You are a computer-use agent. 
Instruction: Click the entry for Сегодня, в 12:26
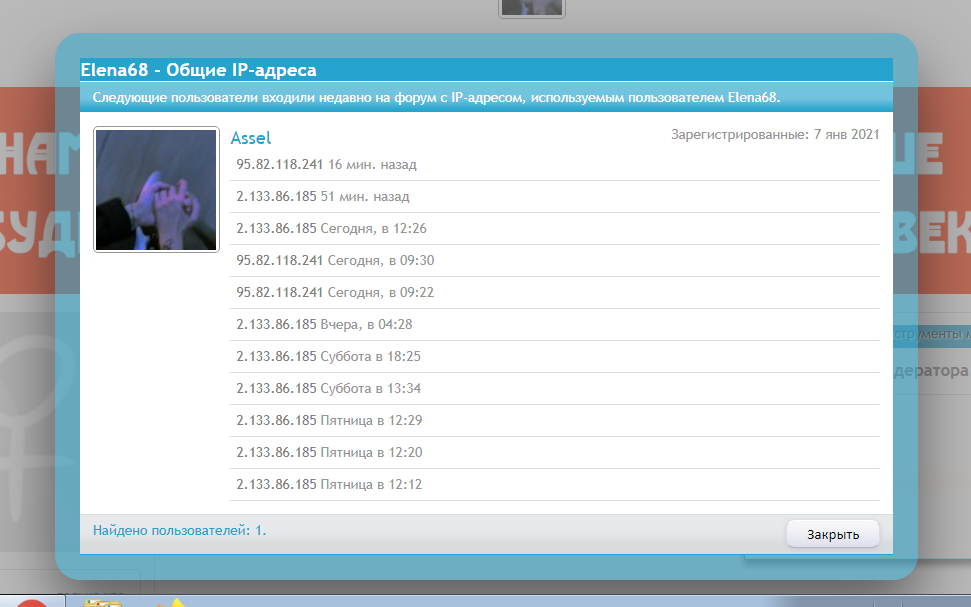point(331,228)
